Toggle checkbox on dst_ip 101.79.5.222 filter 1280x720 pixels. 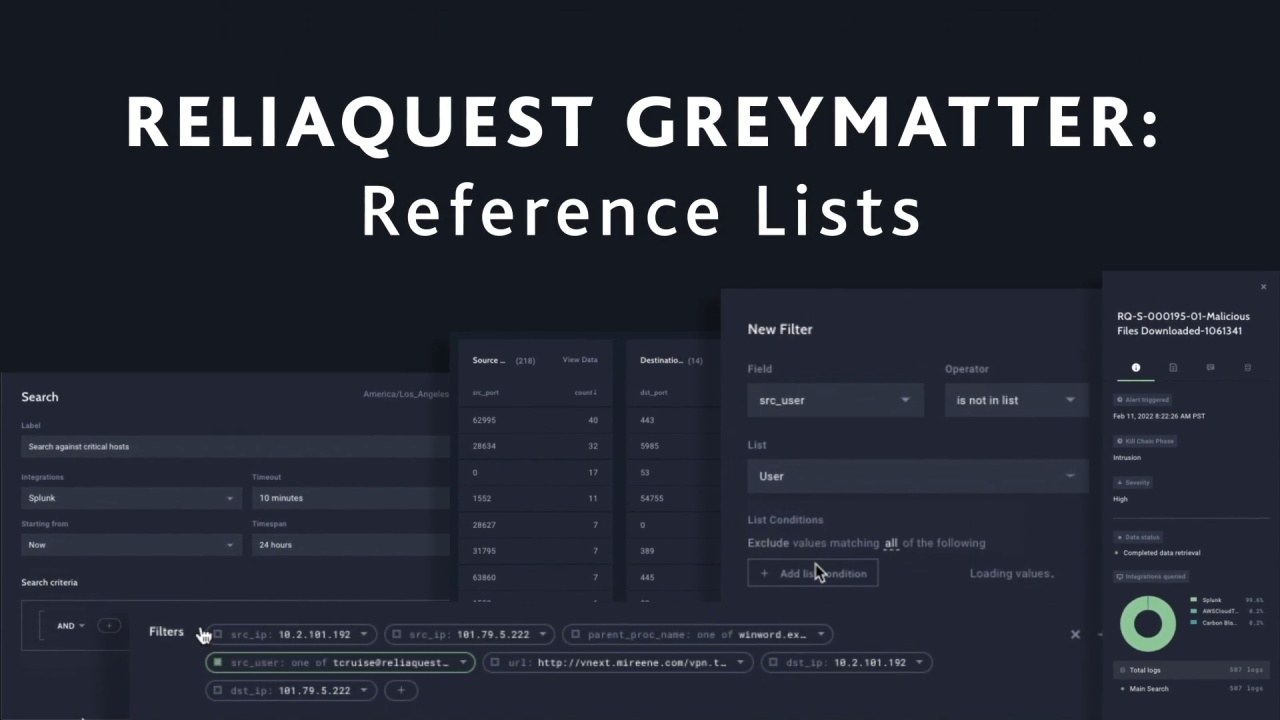point(218,690)
